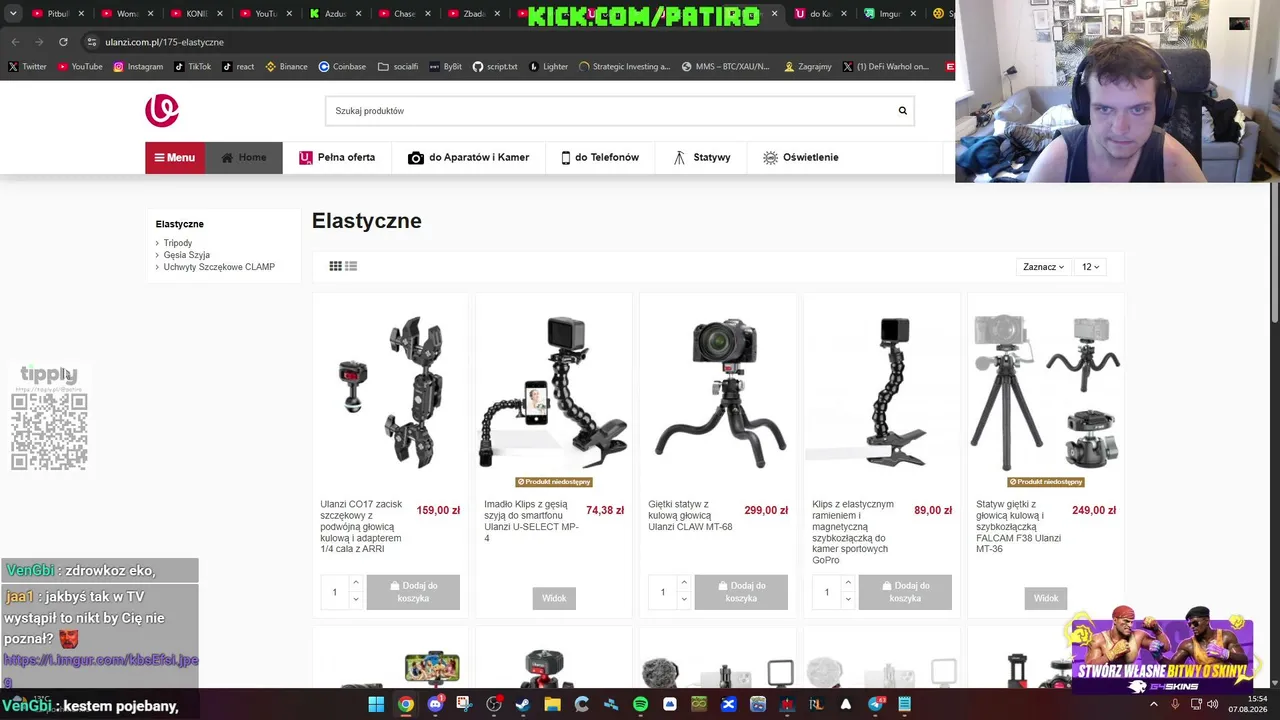
Task: Open the ByBit bookmark
Action: pos(446,67)
